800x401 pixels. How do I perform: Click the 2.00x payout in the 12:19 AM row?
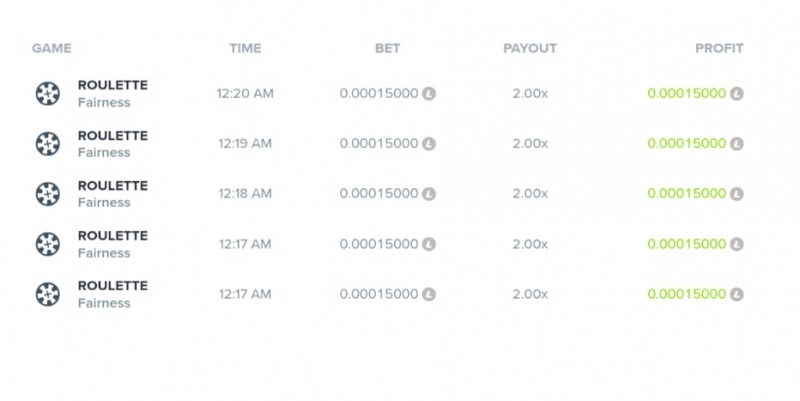tap(530, 144)
